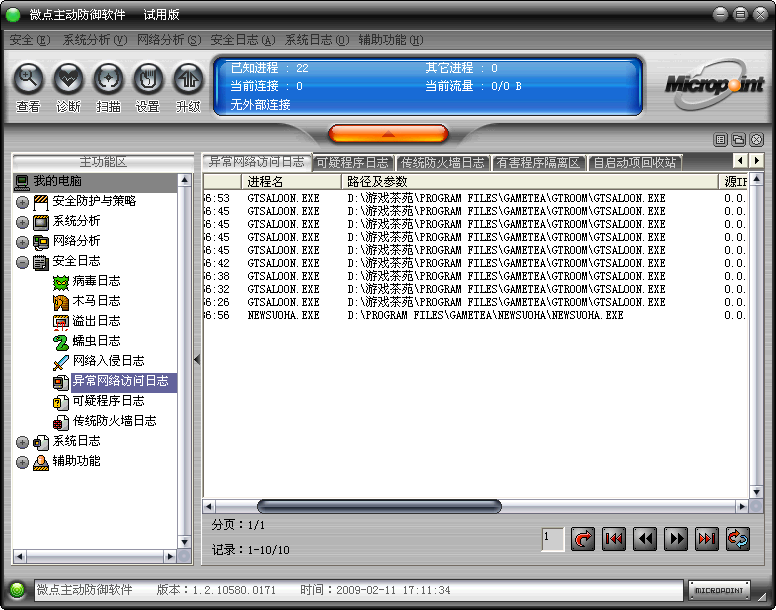Image resolution: width=776 pixels, height=610 pixels.
Task: Click the 系统分析 tree icon
Action: coord(41,222)
